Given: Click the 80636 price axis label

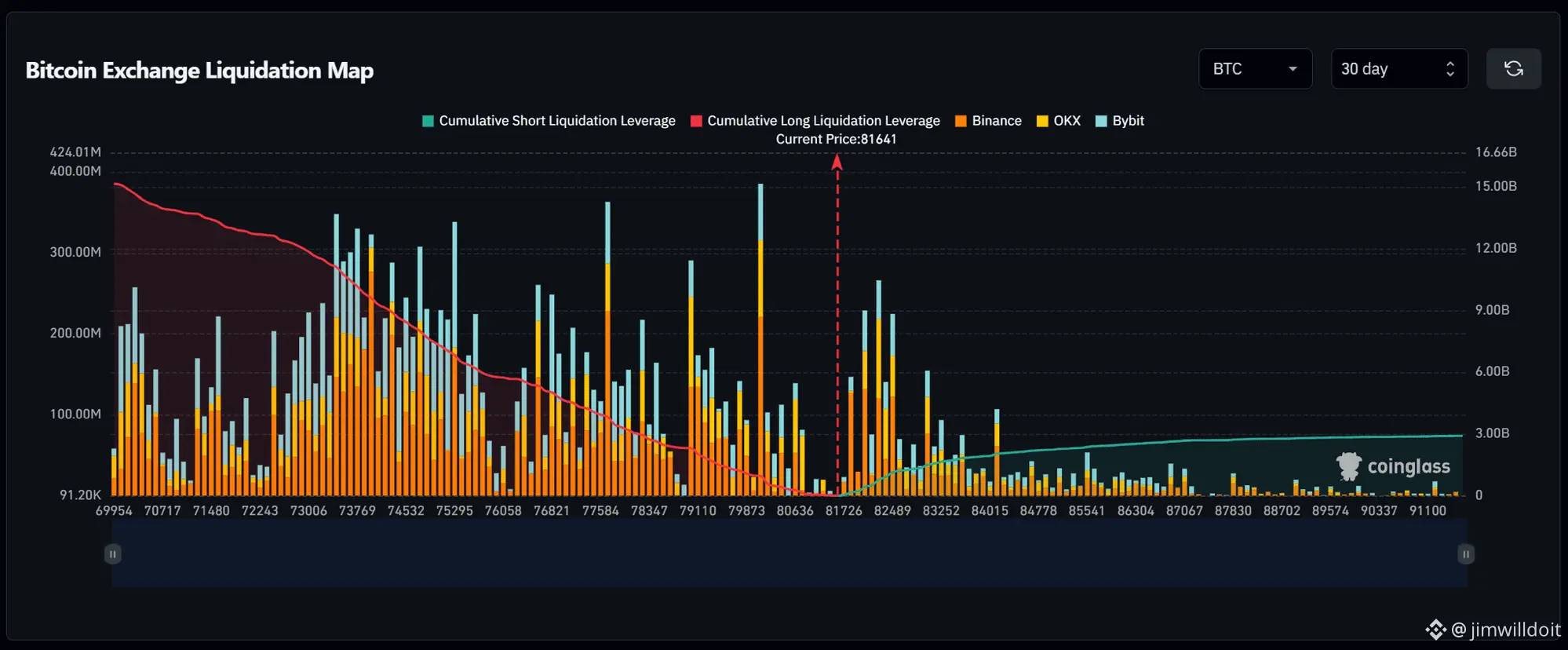Looking at the screenshot, I should coord(795,511).
